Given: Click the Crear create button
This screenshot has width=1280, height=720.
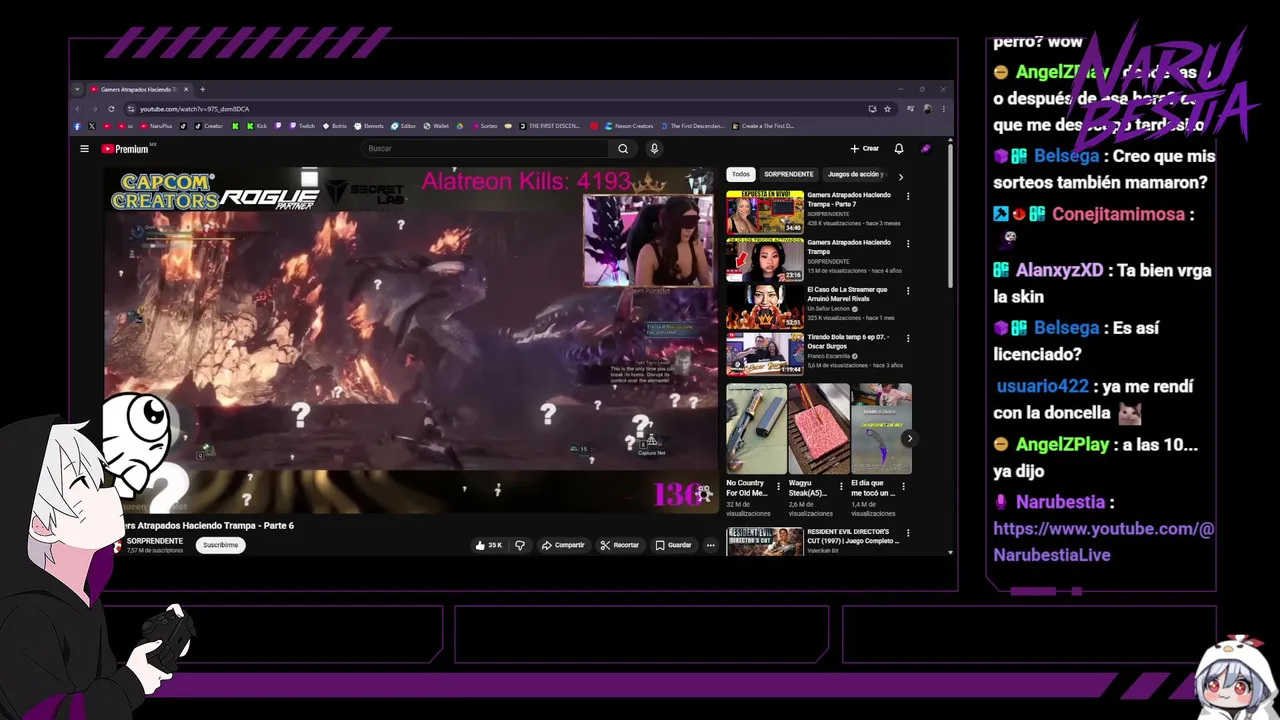Looking at the screenshot, I should (865, 149).
